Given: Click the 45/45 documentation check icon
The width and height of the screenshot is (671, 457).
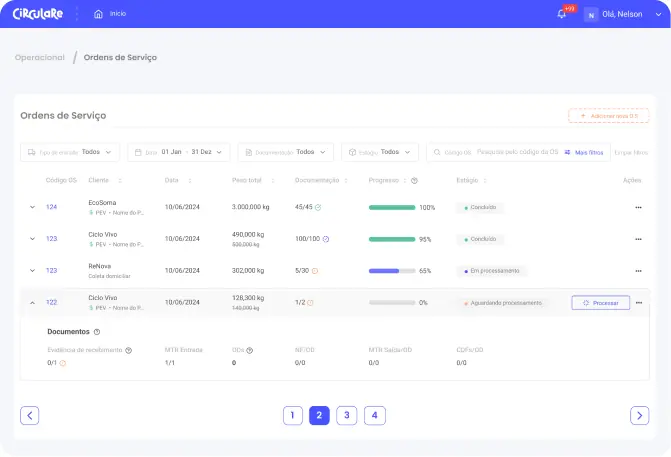Looking at the screenshot, I should [318, 208].
